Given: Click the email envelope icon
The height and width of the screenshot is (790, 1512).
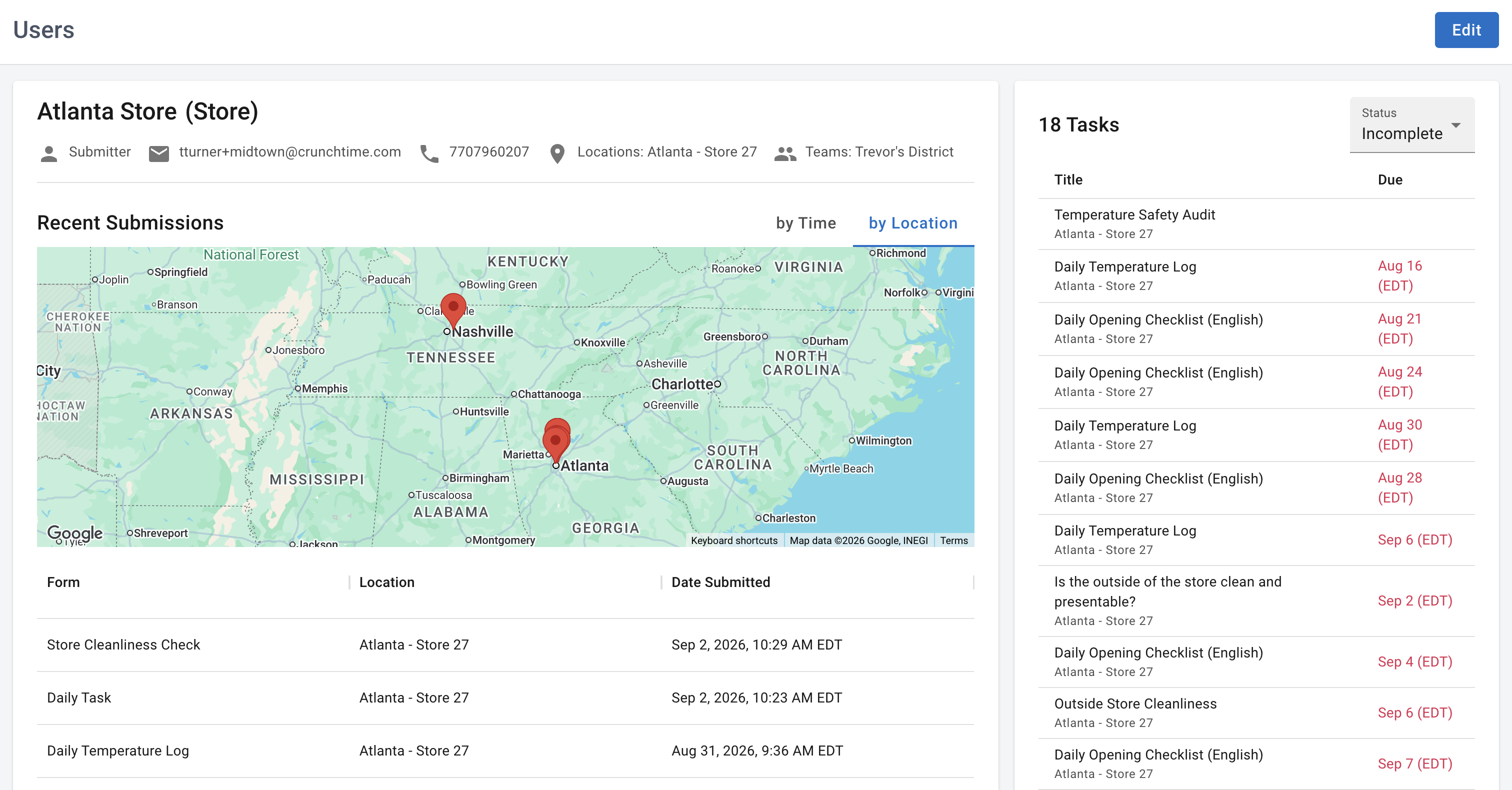Looking at the screenshot, I should (x=158, y=153).
